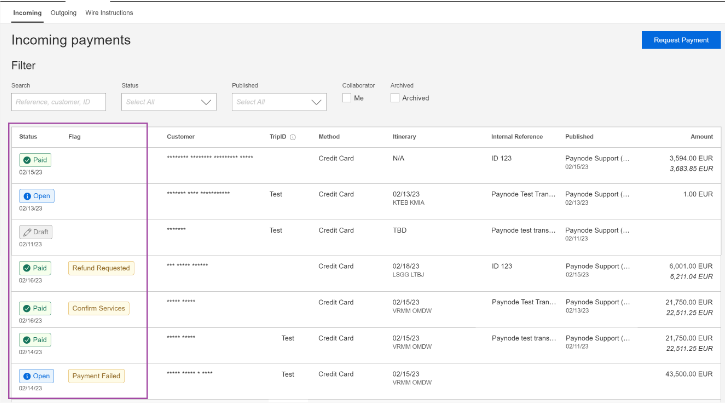Sort by the Status column header
726x403 pixels.
(x=28, y=137)
